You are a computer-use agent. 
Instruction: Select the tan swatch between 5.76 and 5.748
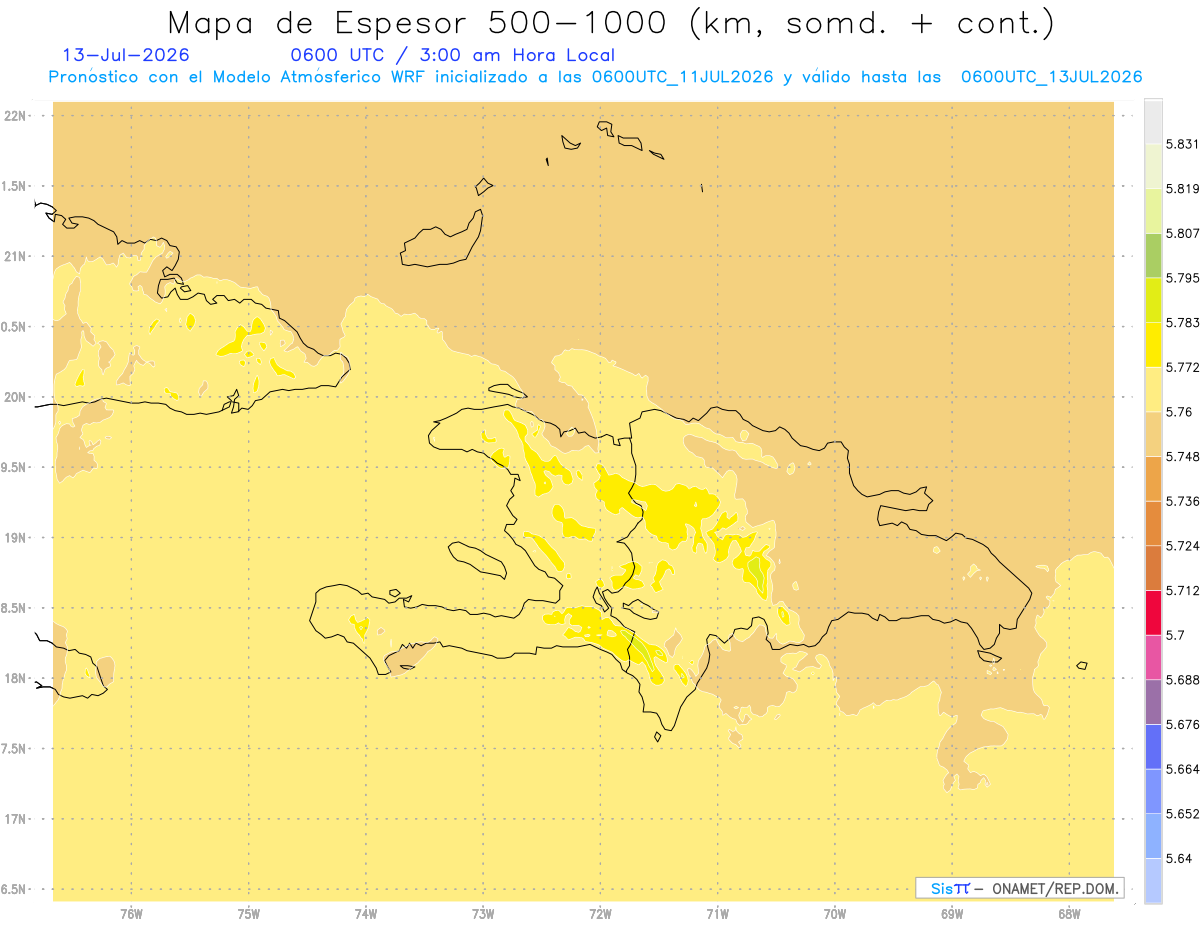pos(1153,434)
